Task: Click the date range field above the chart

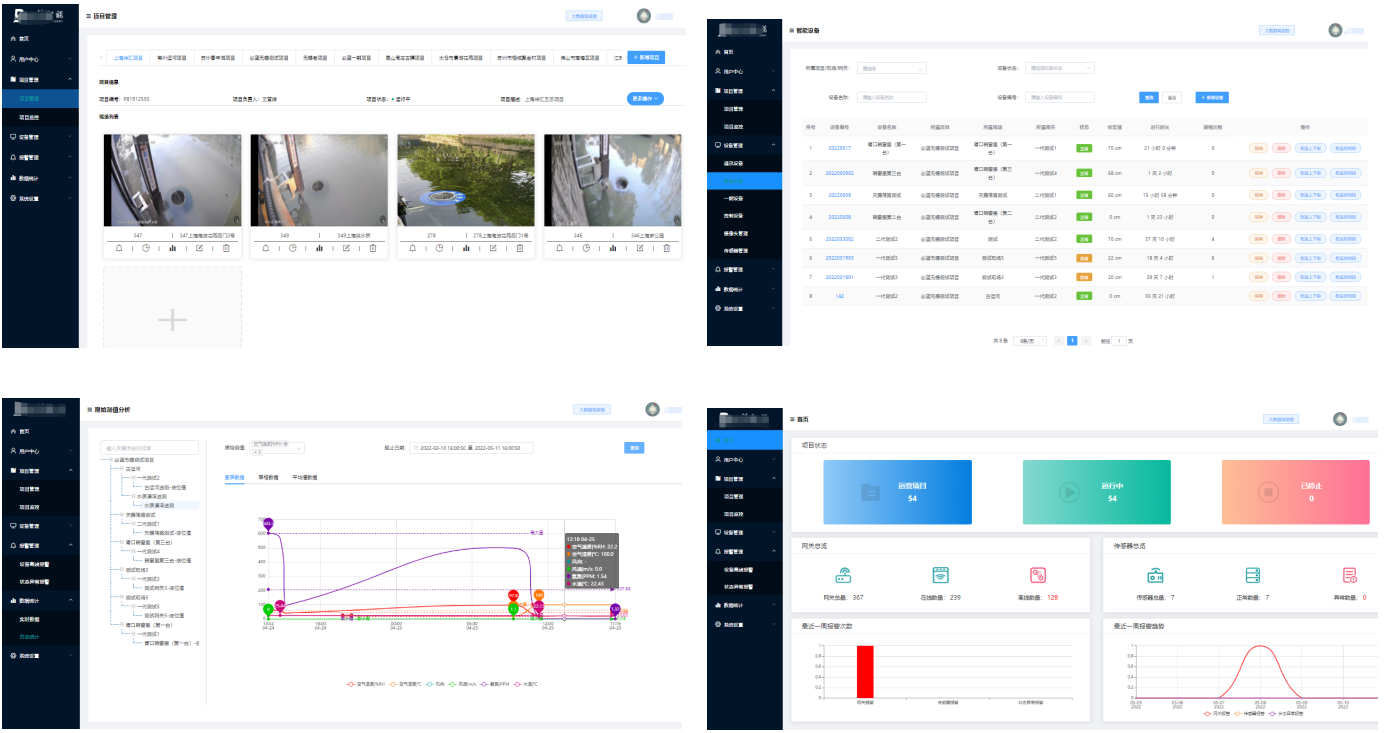Action: 472,448
